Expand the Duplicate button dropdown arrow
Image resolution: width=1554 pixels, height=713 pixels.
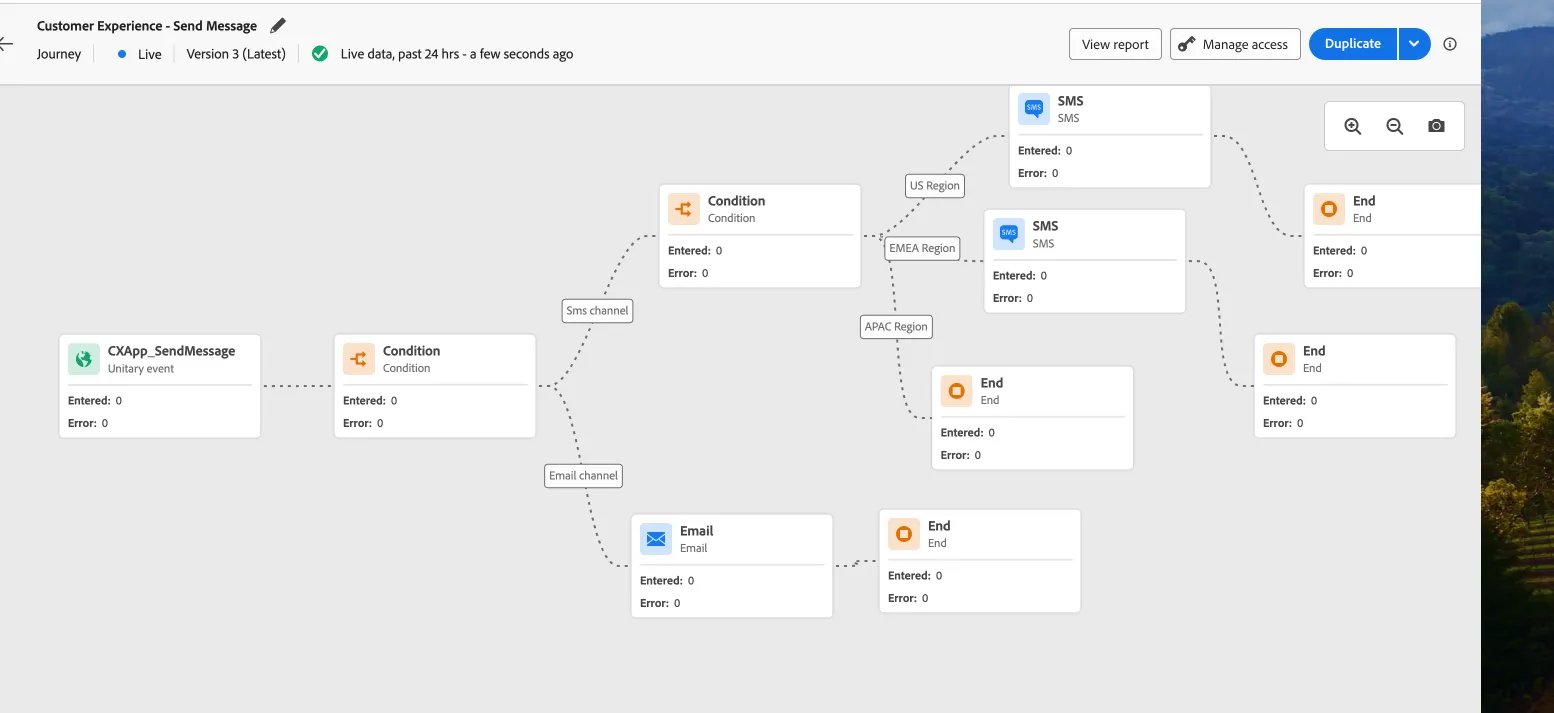tap(1414, 44)
